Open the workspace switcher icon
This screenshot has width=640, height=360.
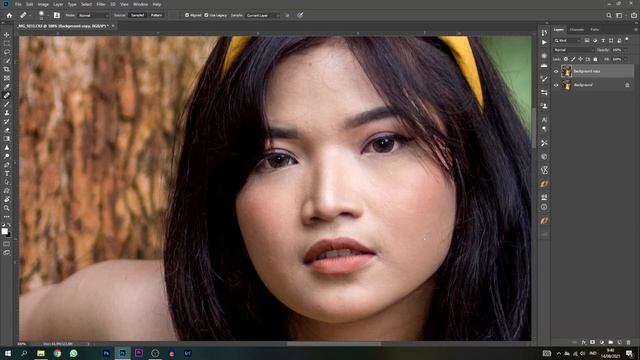pos(619,15)
